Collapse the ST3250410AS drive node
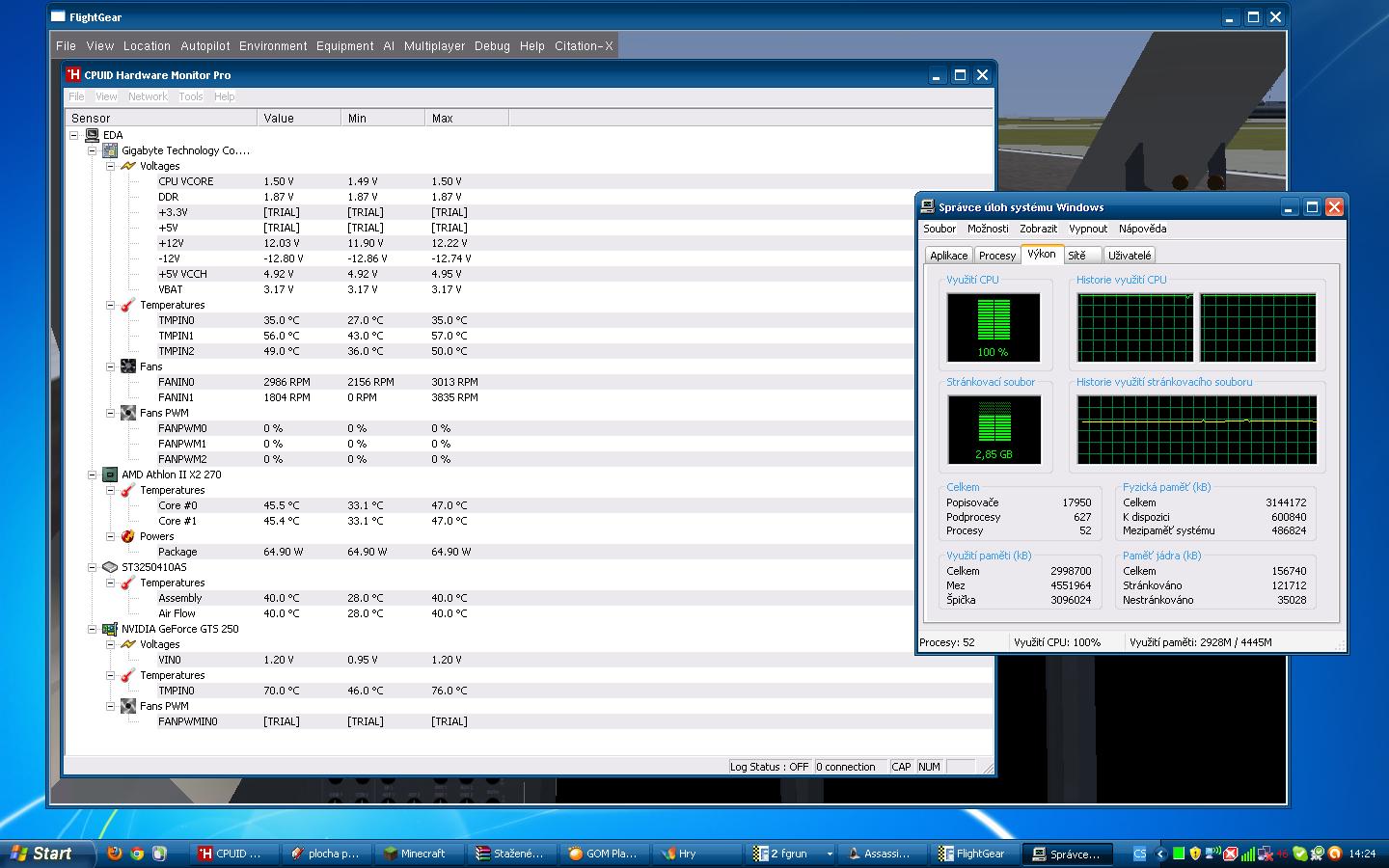The height and width of the screenshot is (868, 1389). point(93,567)
